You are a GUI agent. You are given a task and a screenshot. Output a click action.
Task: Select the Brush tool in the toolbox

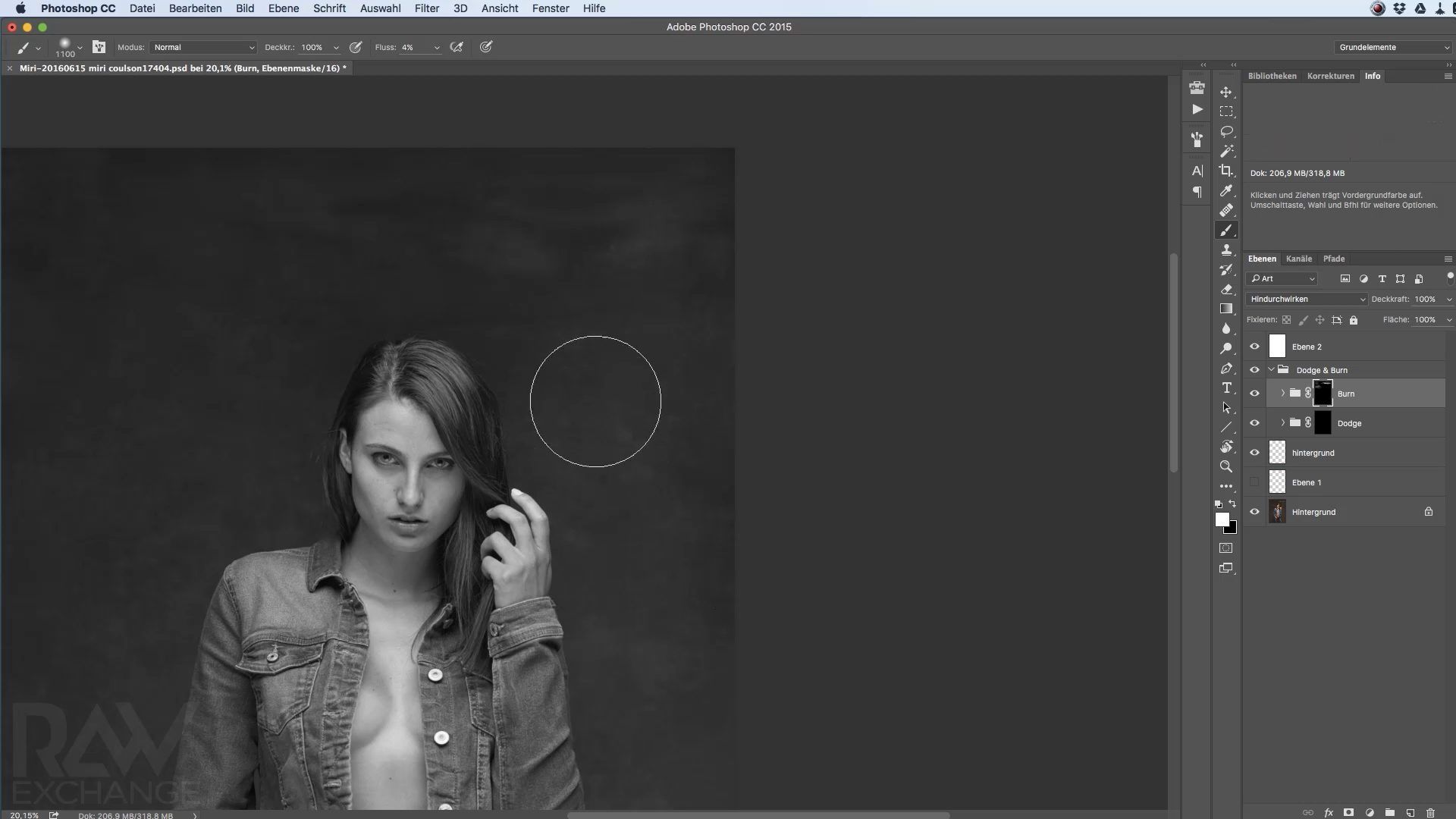[x=1226, y=230]
